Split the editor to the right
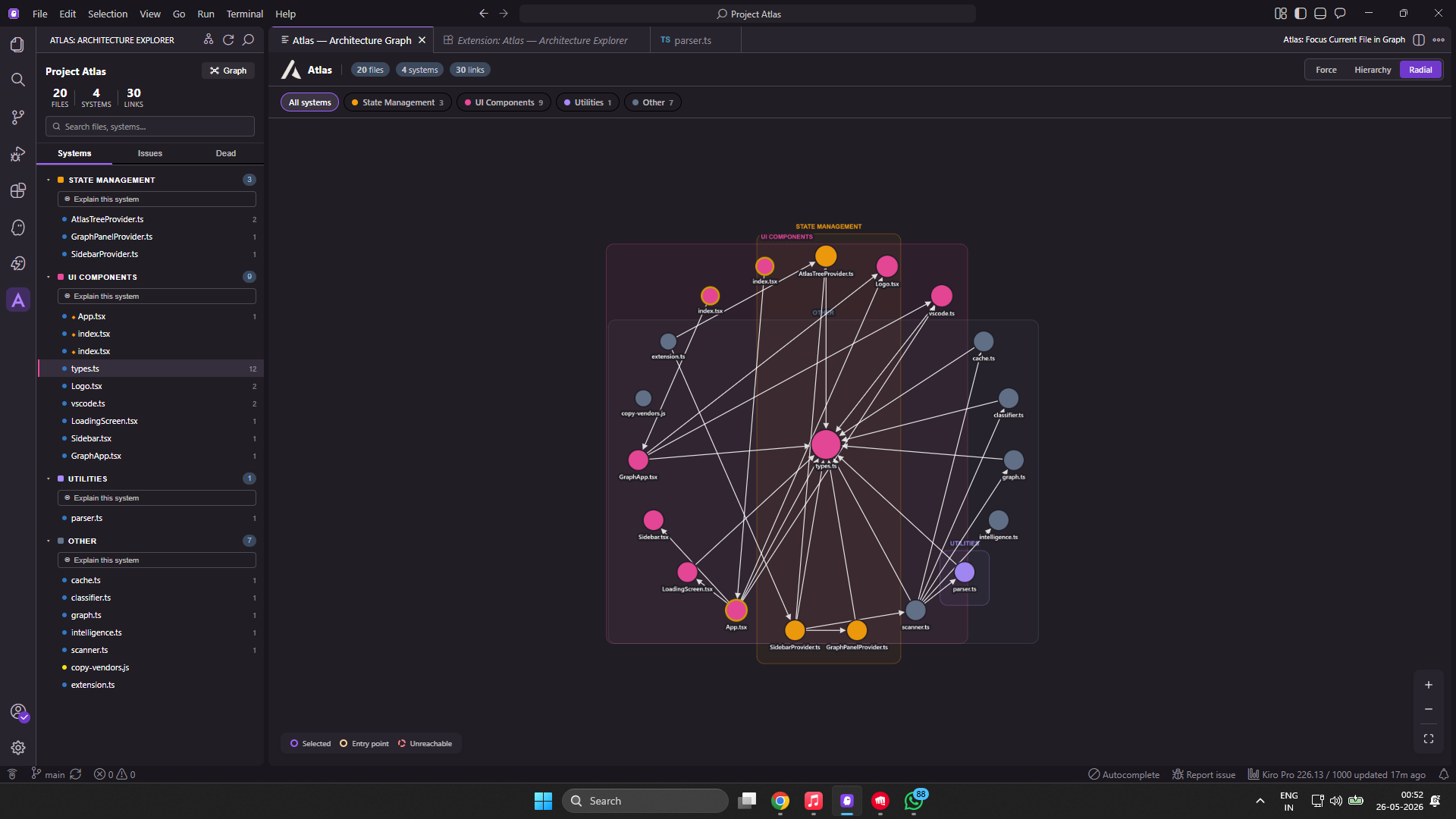 1419,39
